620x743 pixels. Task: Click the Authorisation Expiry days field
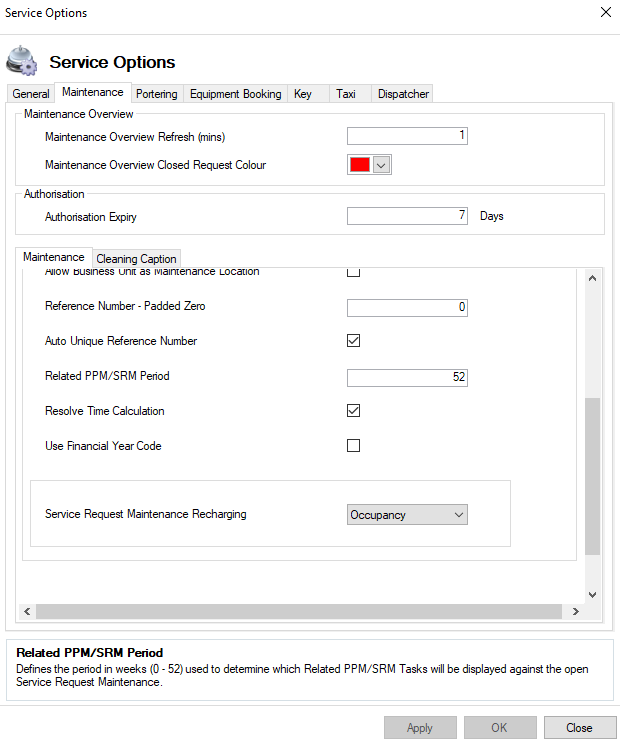coord(407,216)
